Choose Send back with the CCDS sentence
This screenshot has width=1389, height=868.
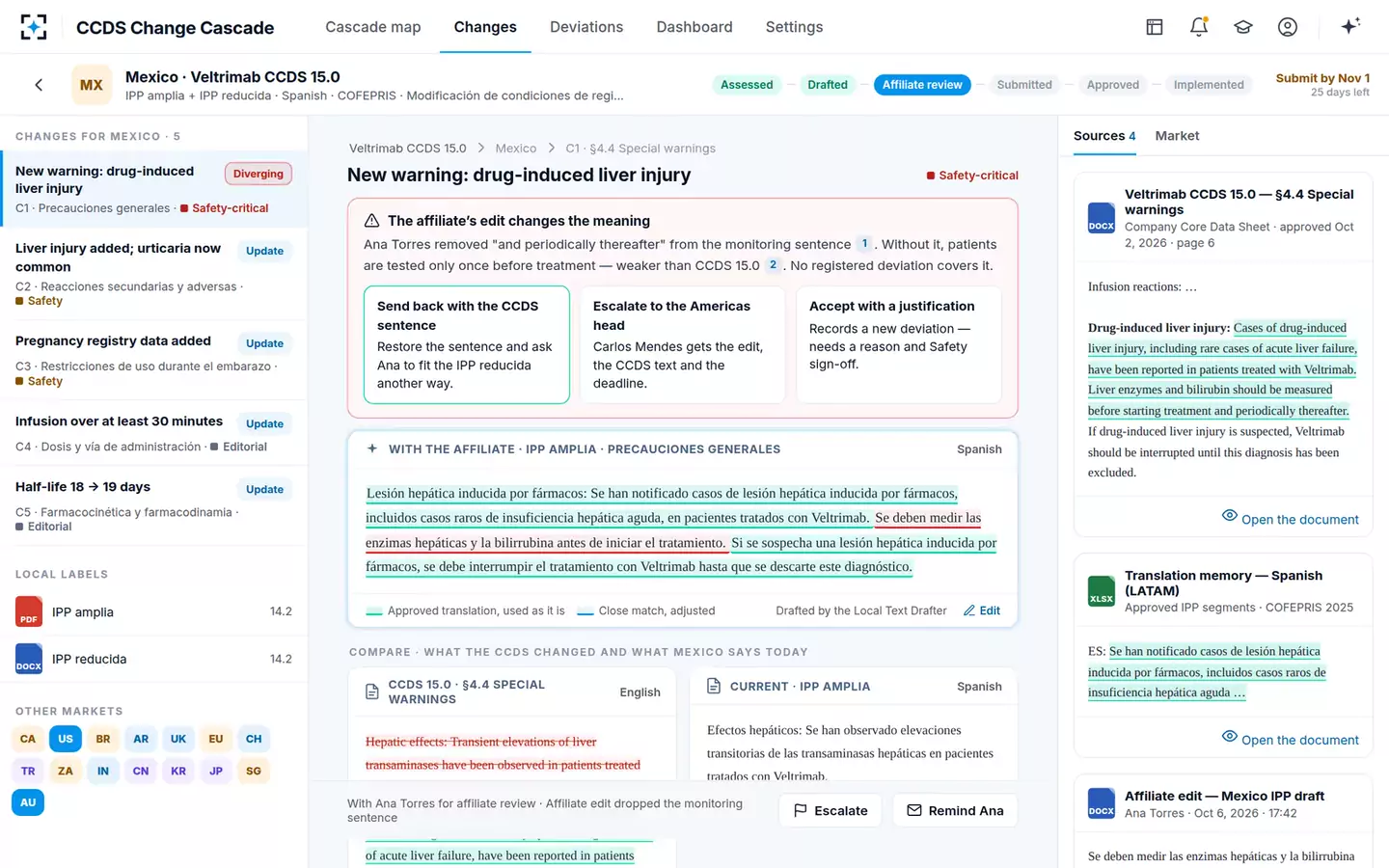point(467,344)
